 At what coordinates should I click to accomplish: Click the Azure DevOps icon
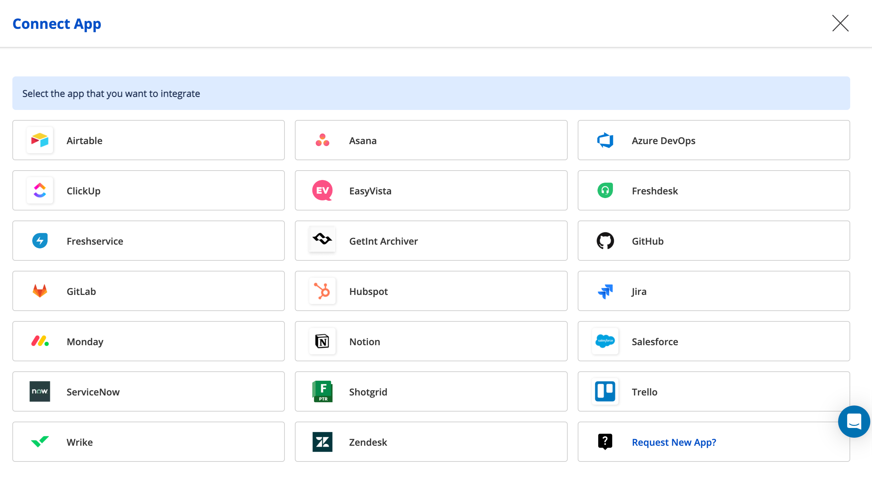click(605, 141)
